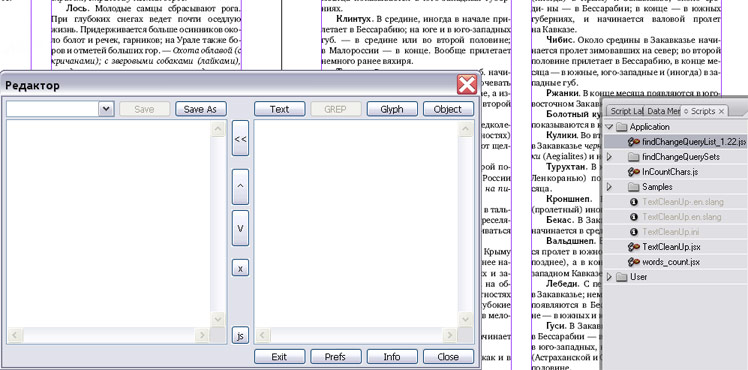Click the words_count.jsx script icon
Screen dimensions: 748x370
(634, 262)
